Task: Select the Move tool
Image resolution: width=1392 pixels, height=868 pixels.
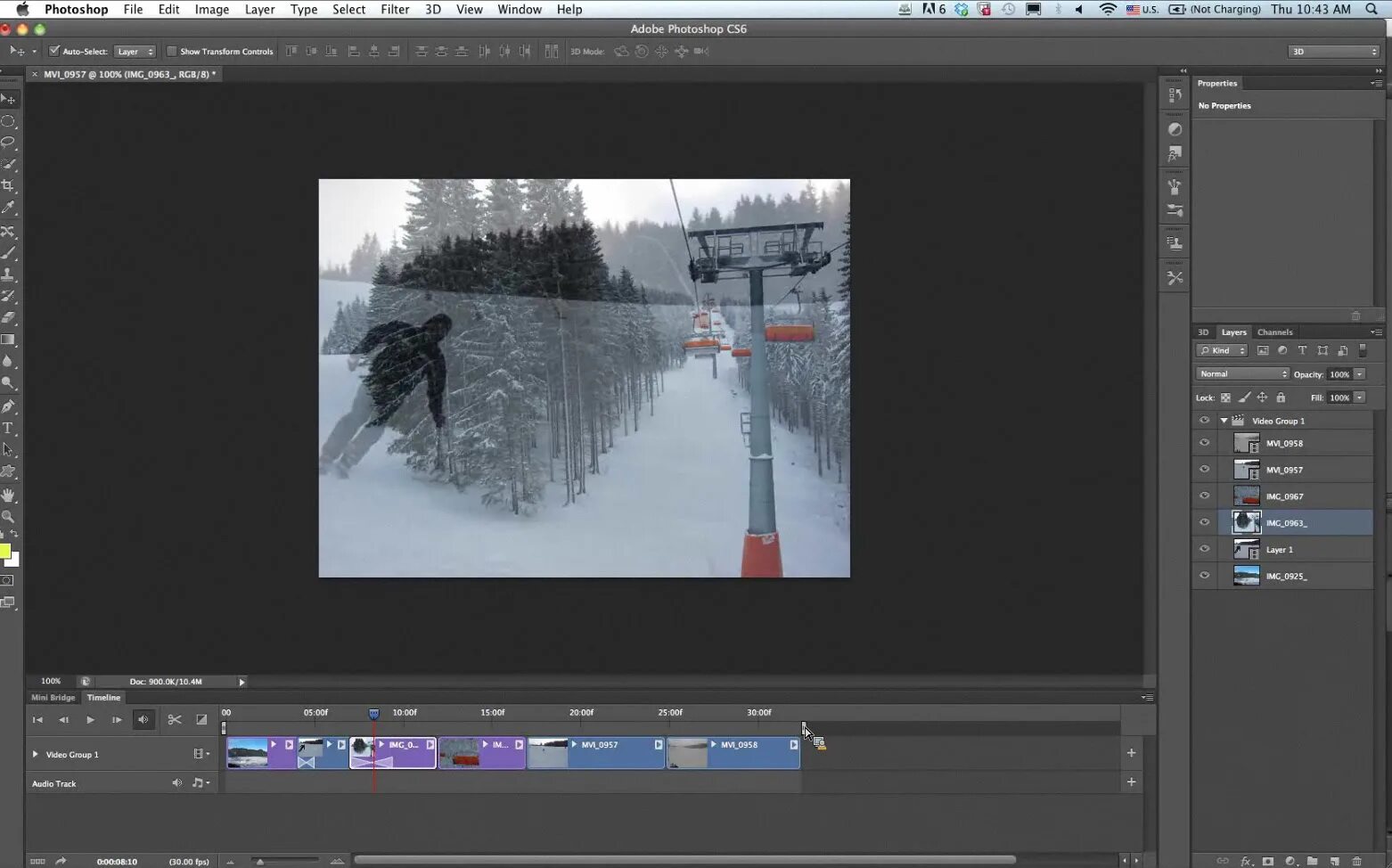Action: tap(8, 99)
